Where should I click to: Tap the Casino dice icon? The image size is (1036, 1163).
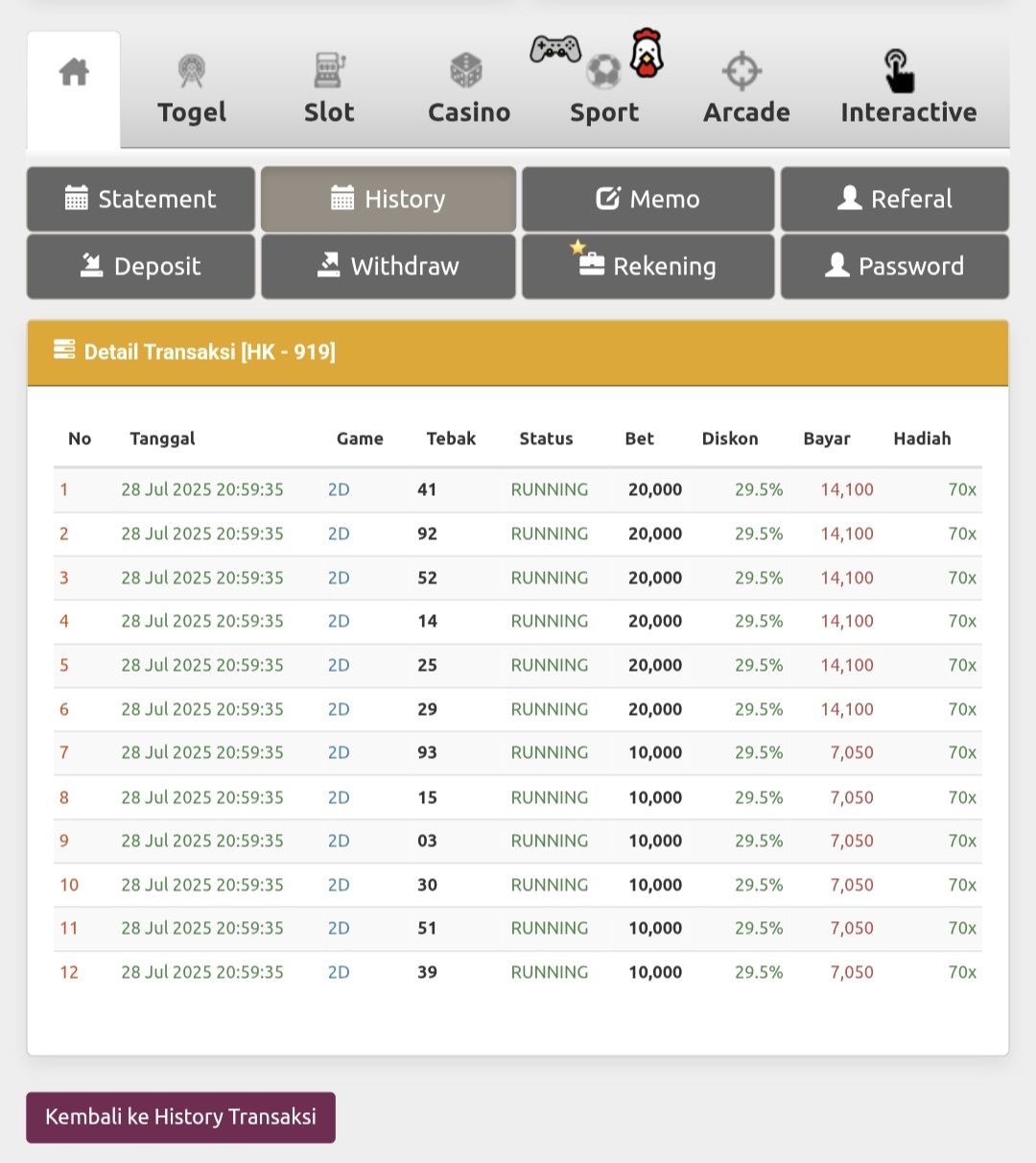pyautogui.click(x=466, y=70)
